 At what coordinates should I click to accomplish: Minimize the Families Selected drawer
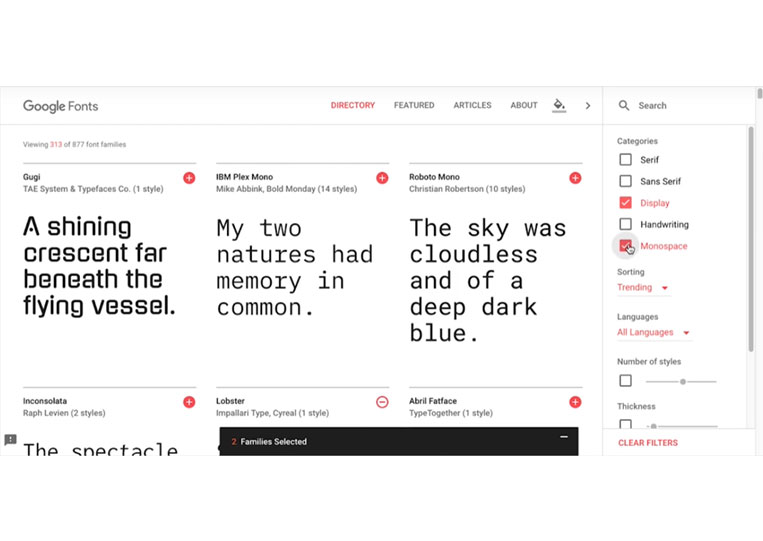tap(564, 437)
